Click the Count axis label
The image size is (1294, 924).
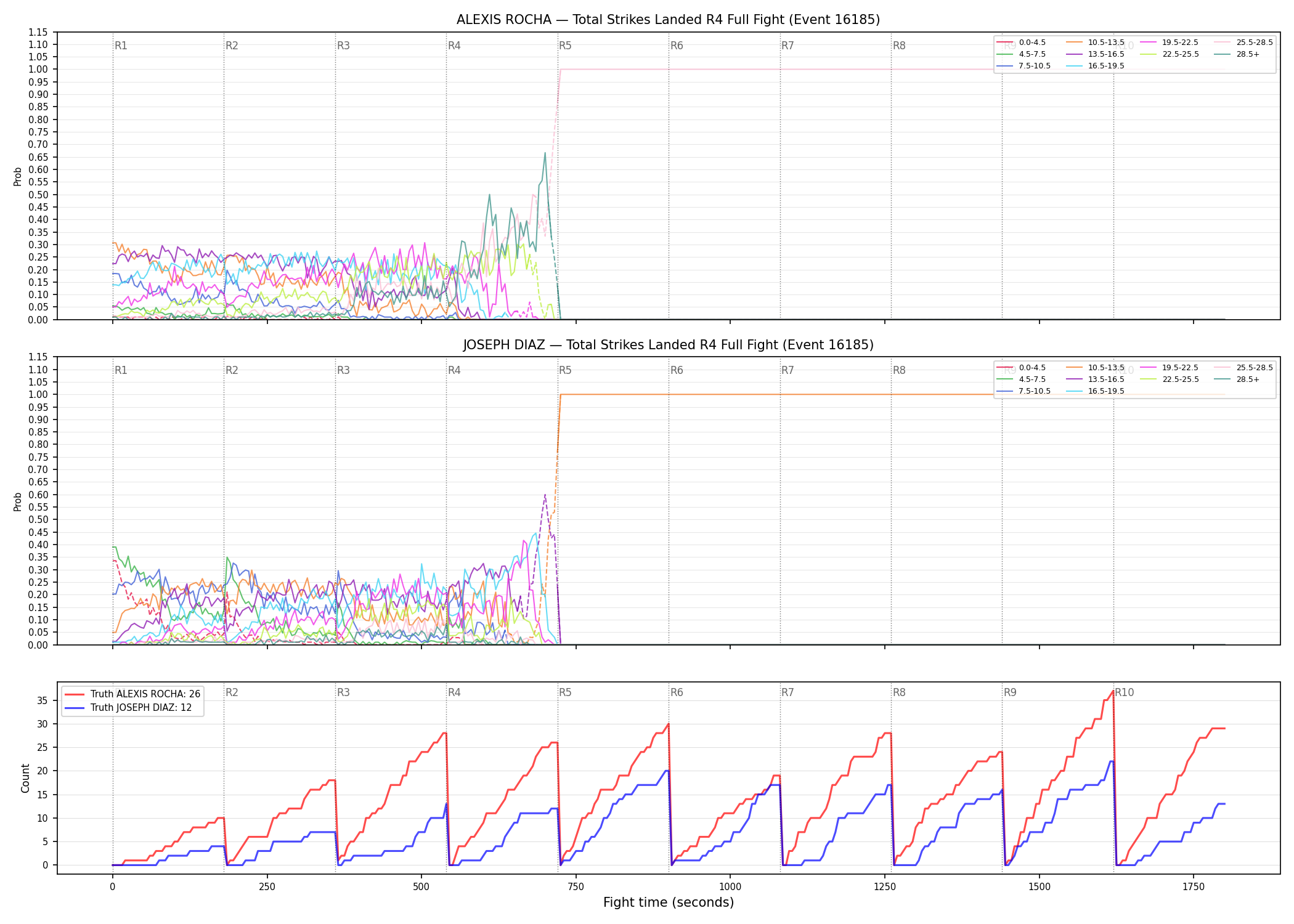pos(25,778)
